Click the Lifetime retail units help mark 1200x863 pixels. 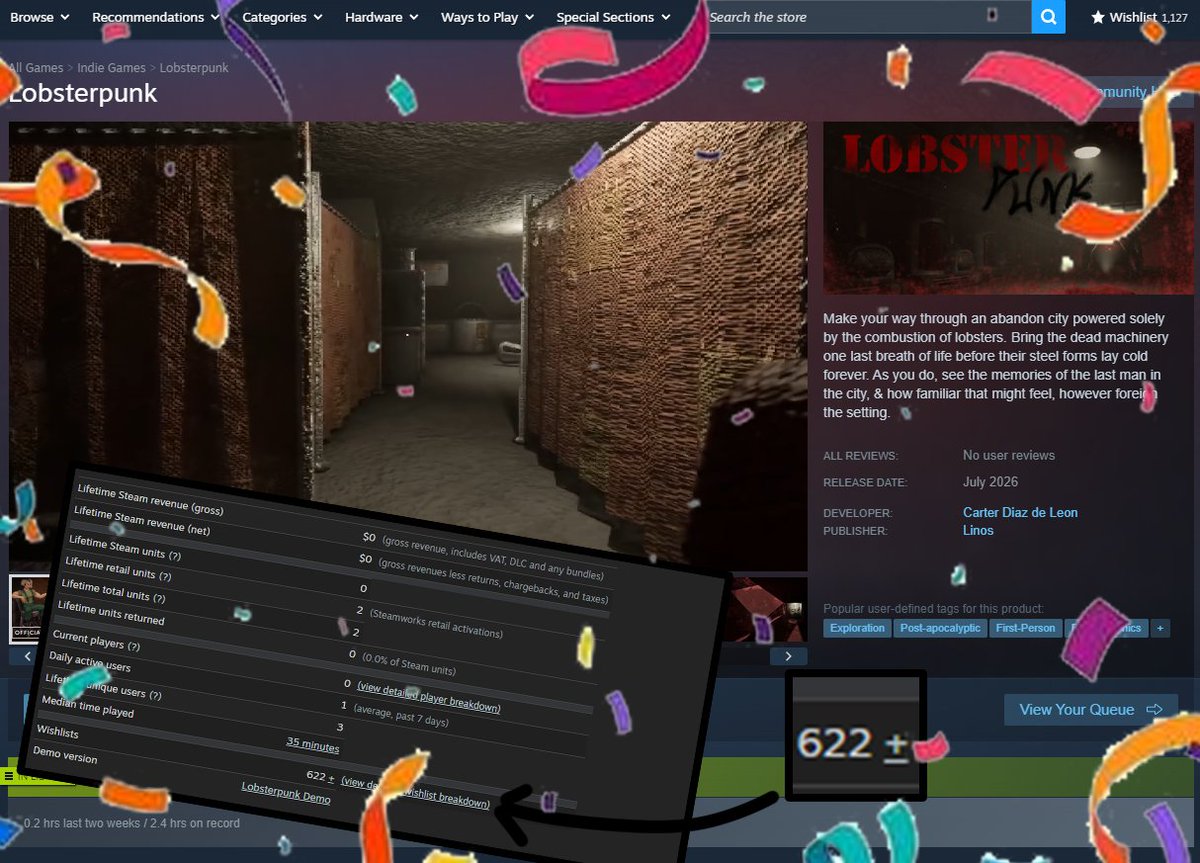(x=165, y=576)
